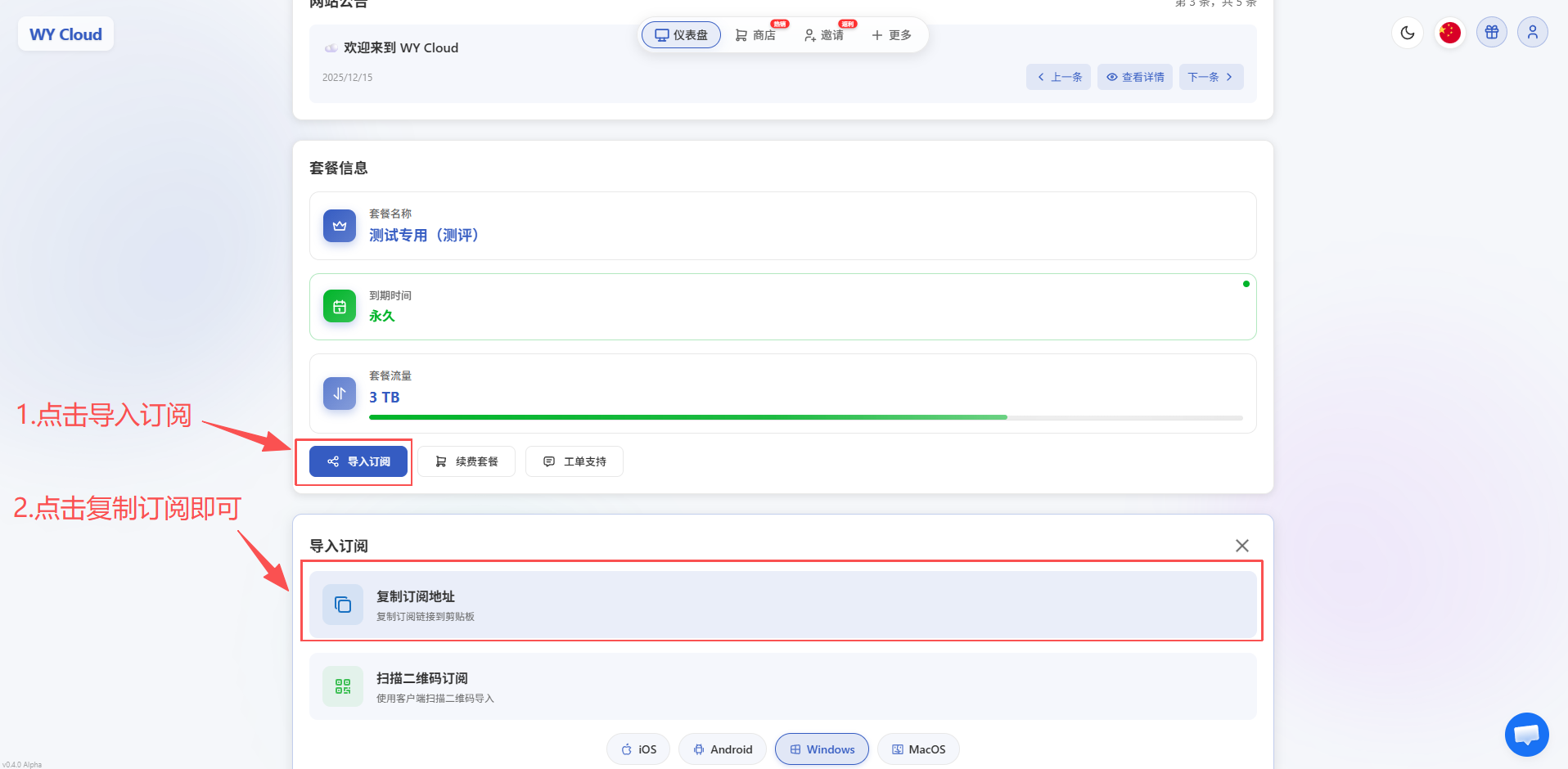Image resolution: width=1568 pixels, height=769 pixels.
Task: Expand the 更多 menu
Action: click(891, 35)
